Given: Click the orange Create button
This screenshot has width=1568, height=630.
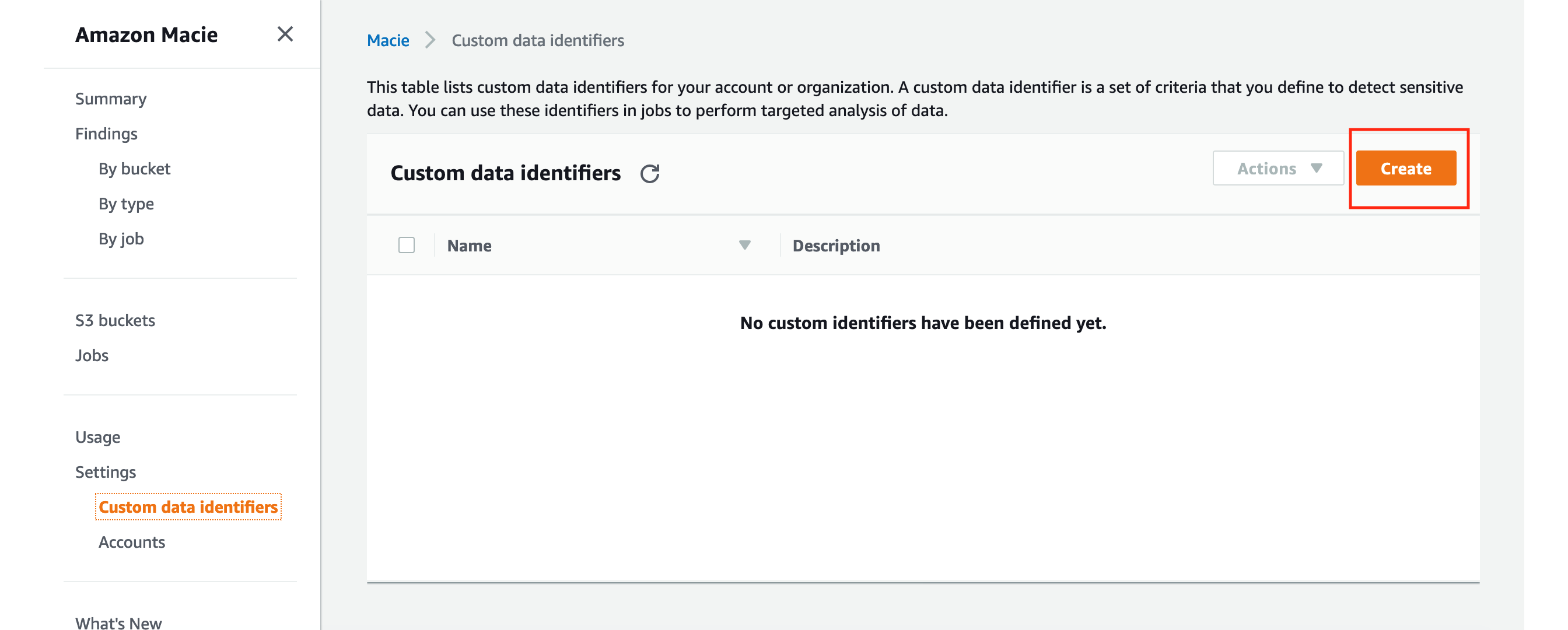Looking at the screenshot, I should [1406, 168].
